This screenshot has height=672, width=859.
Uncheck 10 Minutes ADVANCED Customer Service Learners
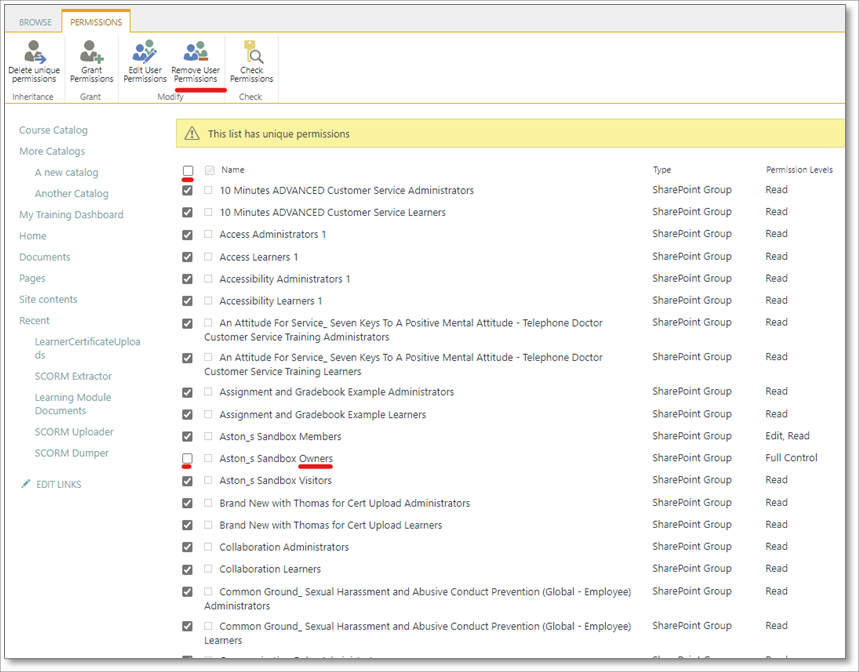pos(187,212)
